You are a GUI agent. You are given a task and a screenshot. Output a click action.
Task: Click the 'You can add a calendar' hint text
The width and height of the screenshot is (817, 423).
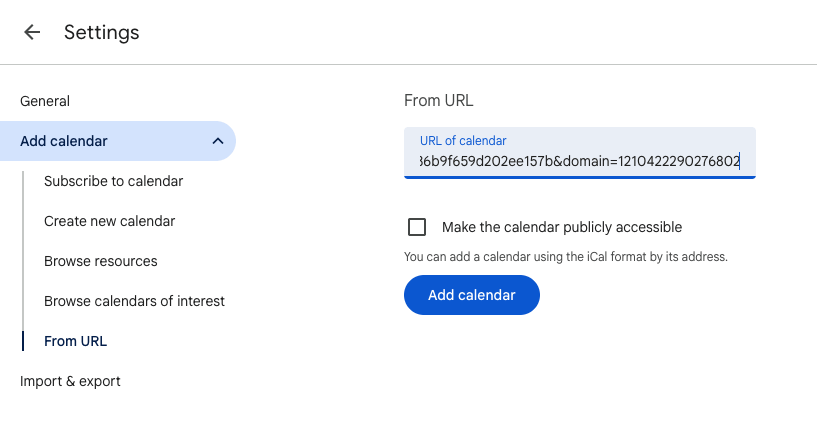566,257
